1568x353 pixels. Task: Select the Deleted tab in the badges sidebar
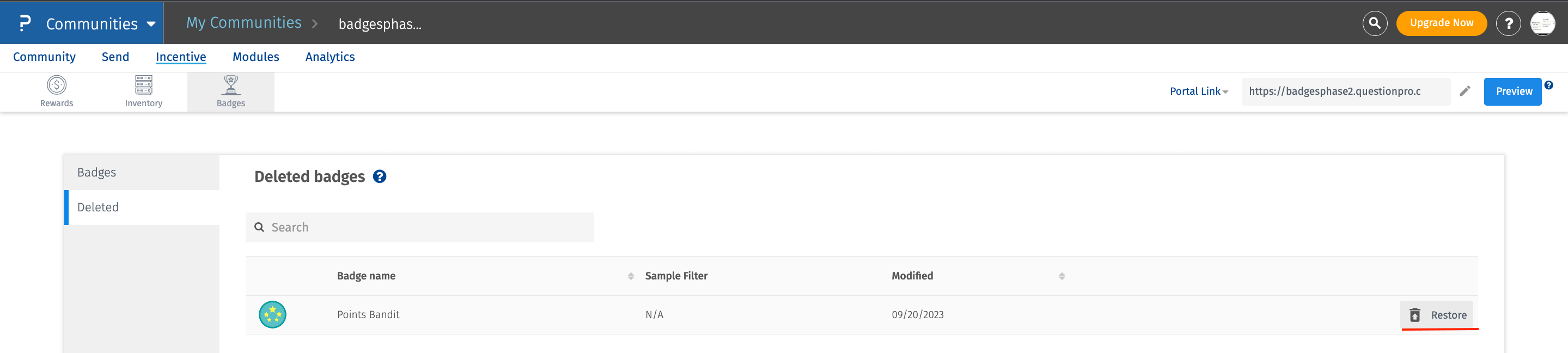tap(97, 207)
